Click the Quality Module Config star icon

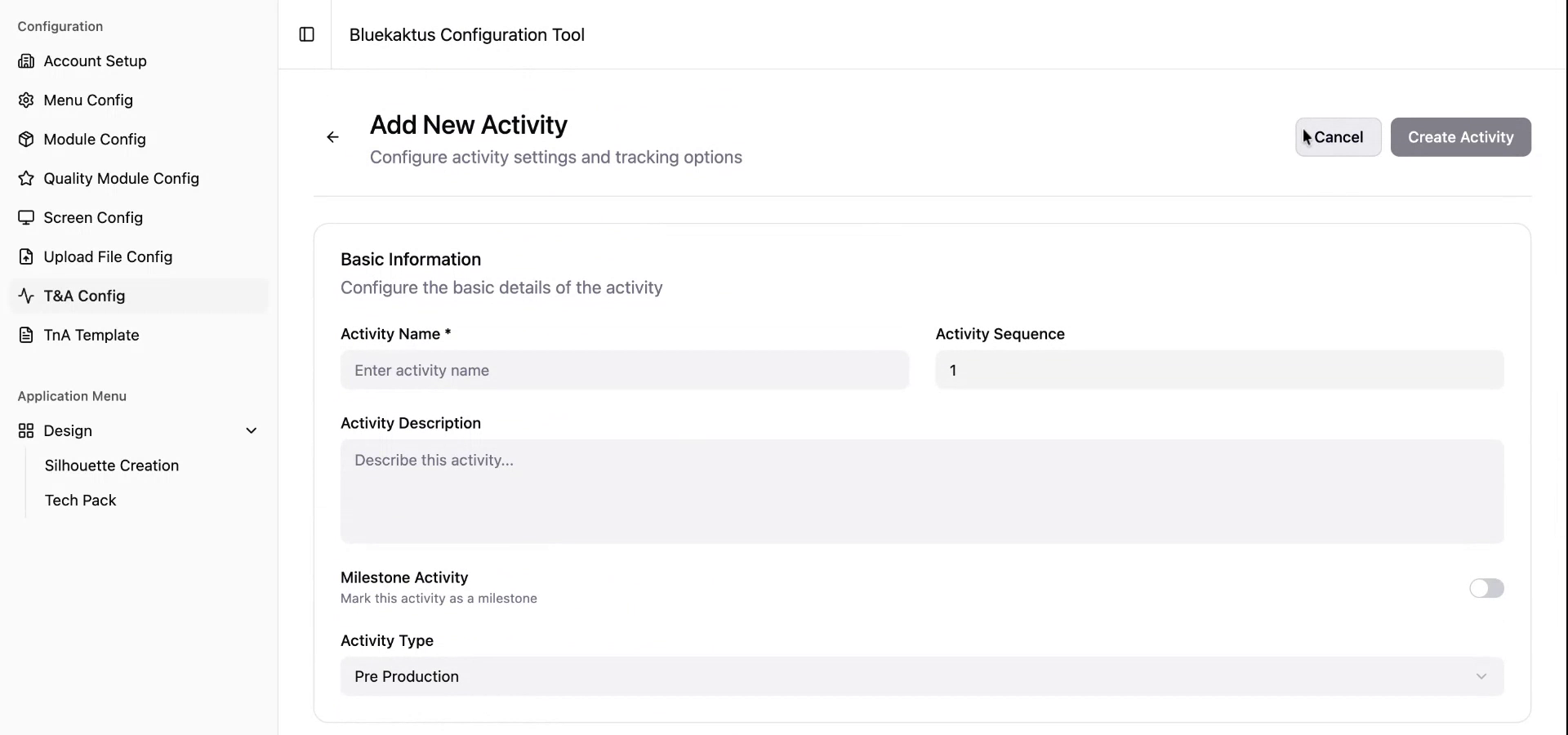pyautogui.click(x=26, y=179)
